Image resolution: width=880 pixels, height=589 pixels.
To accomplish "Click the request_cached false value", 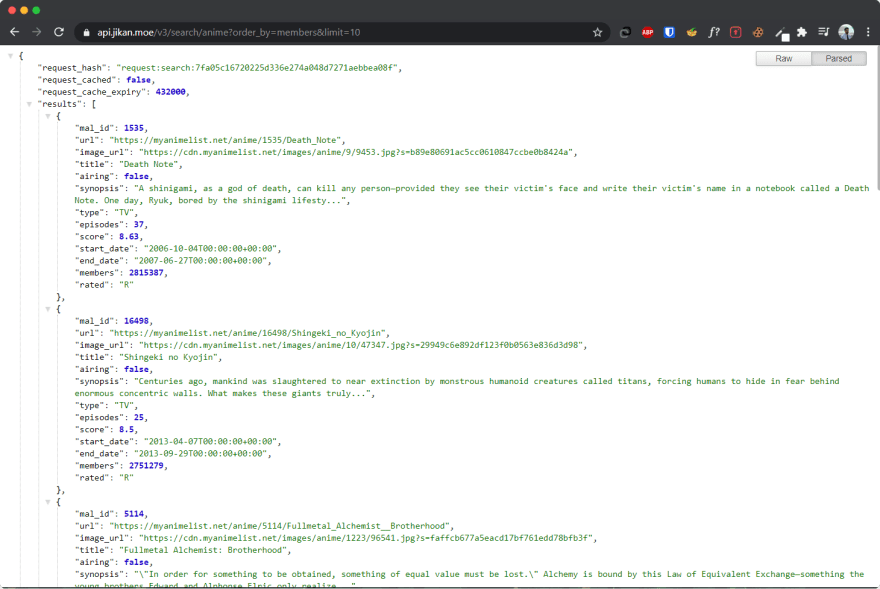I will pos(138,80).
